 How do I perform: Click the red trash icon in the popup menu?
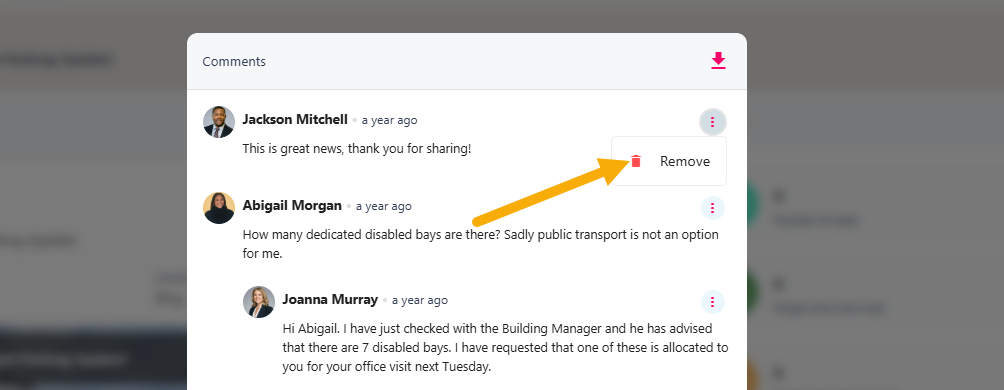pos(636,161)
